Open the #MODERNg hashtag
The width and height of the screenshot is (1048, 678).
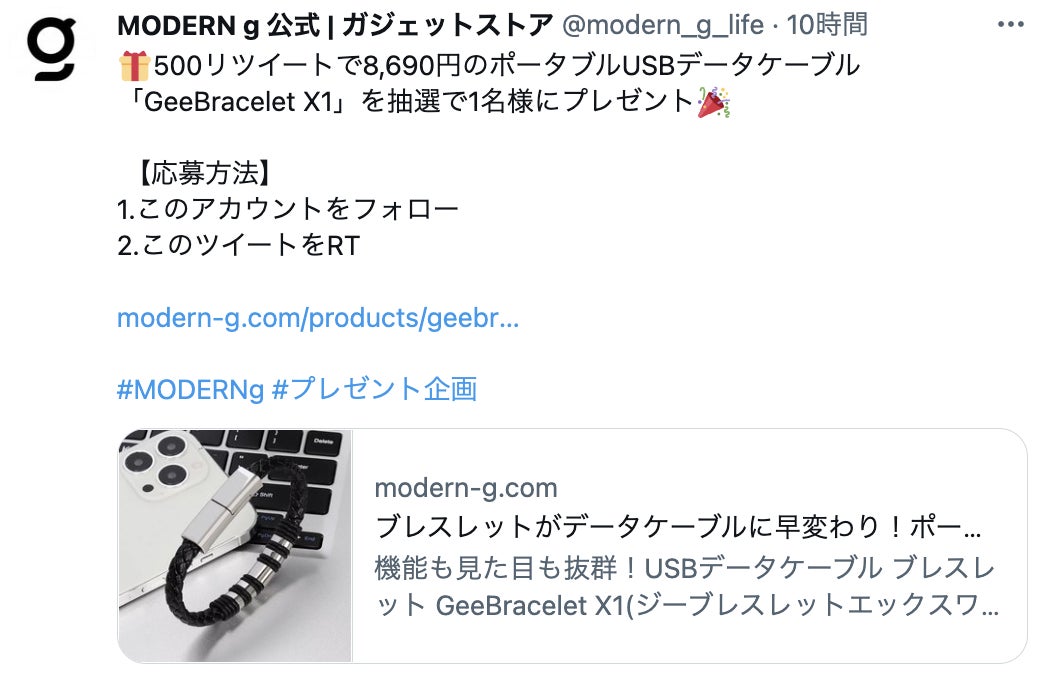pyautogui.click(x=190, y=389)
